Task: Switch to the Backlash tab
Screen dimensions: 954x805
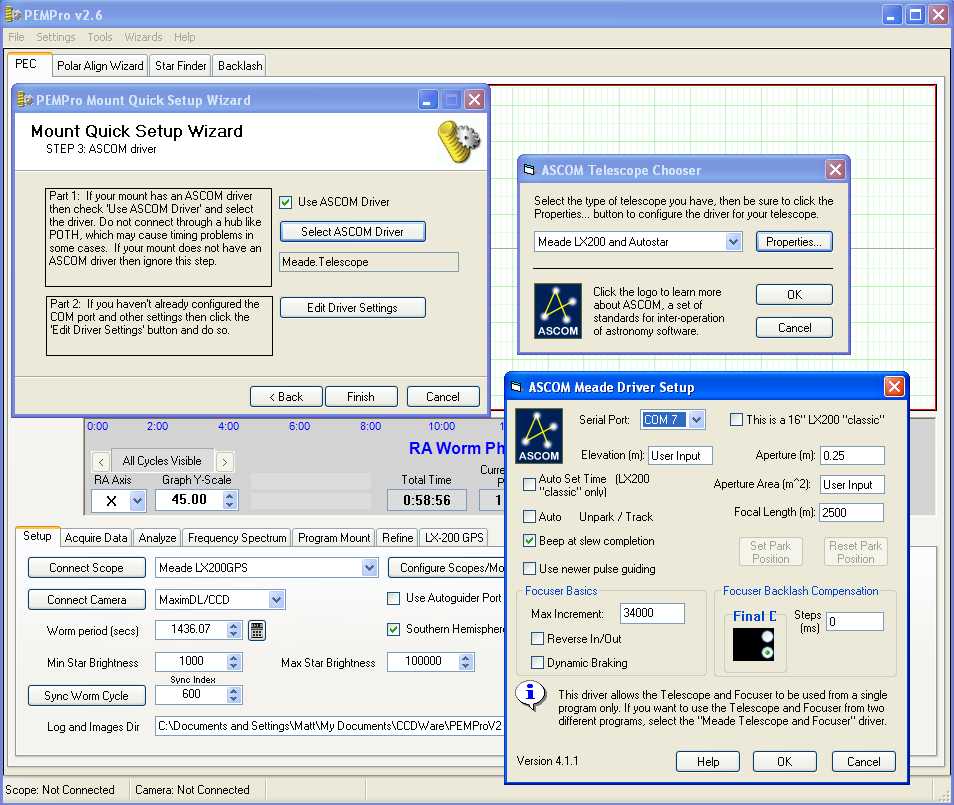Action: click(x=240, y=66)
